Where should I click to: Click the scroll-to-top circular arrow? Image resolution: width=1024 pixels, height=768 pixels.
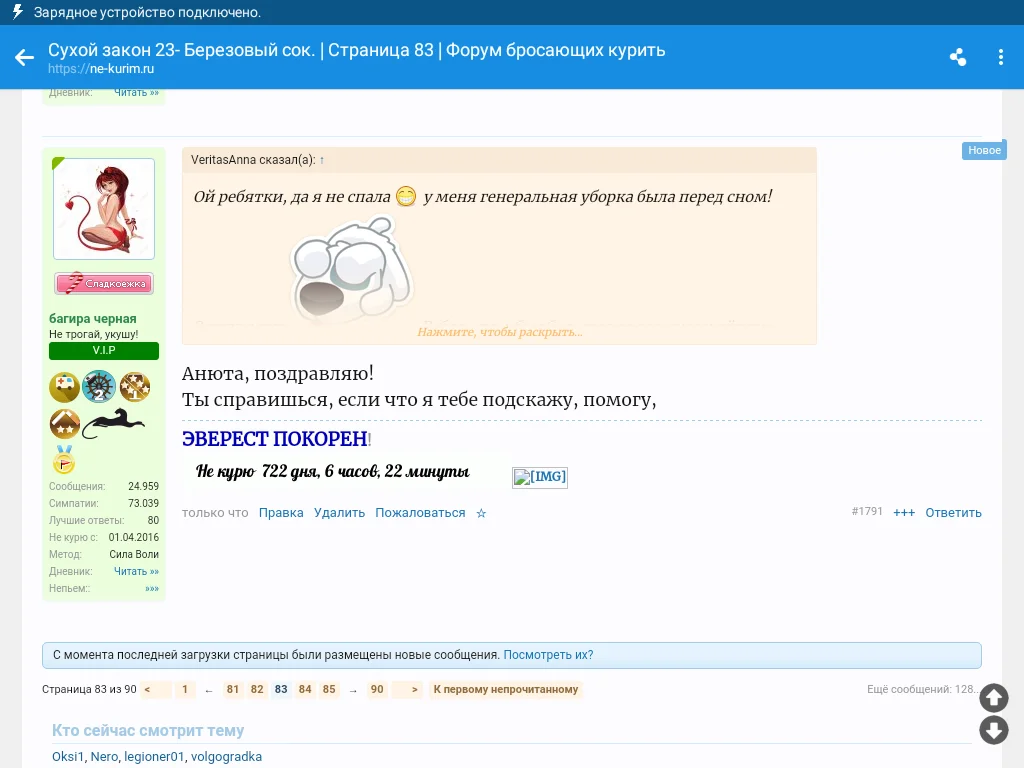coord(993,698)
